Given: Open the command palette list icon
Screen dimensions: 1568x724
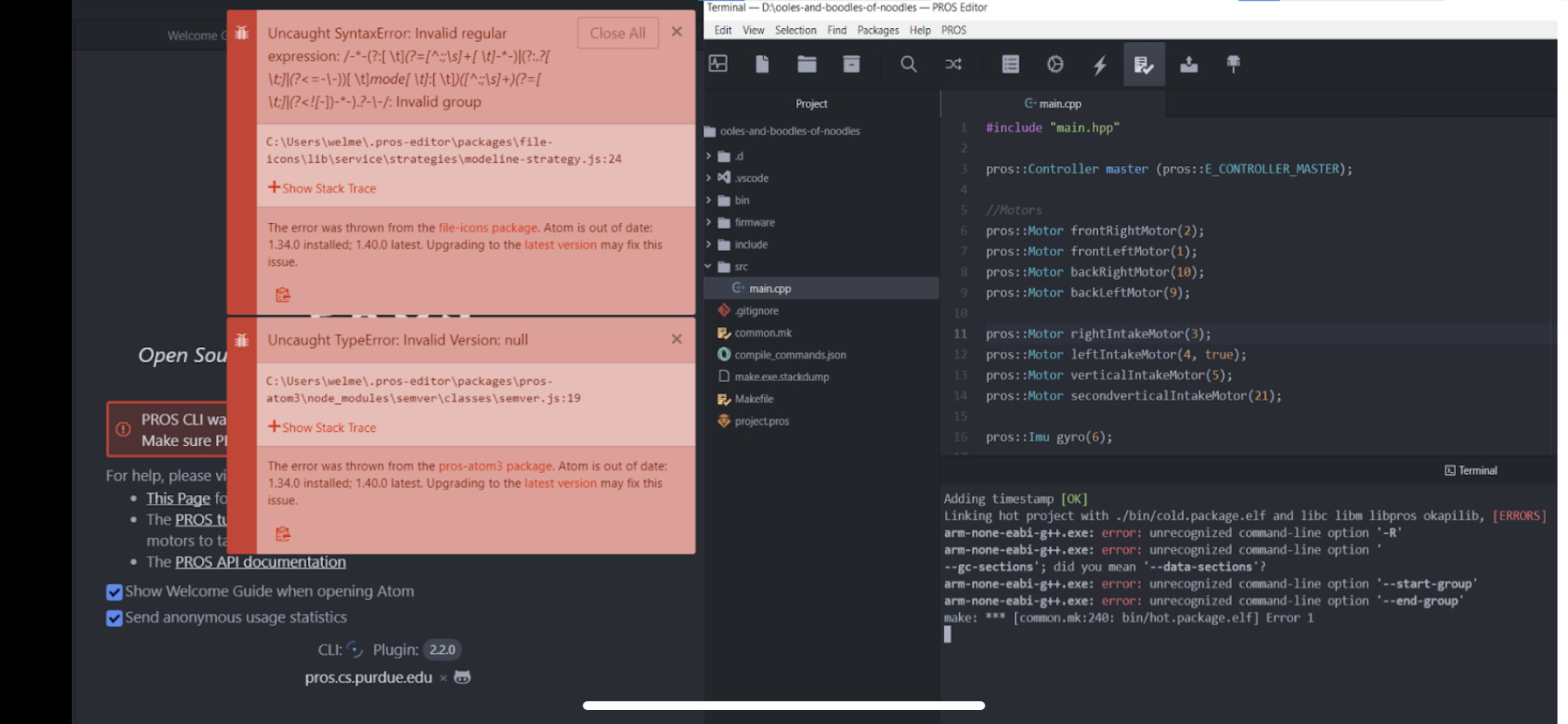Looking at the screenshot, I should [x=1011, y=64].
